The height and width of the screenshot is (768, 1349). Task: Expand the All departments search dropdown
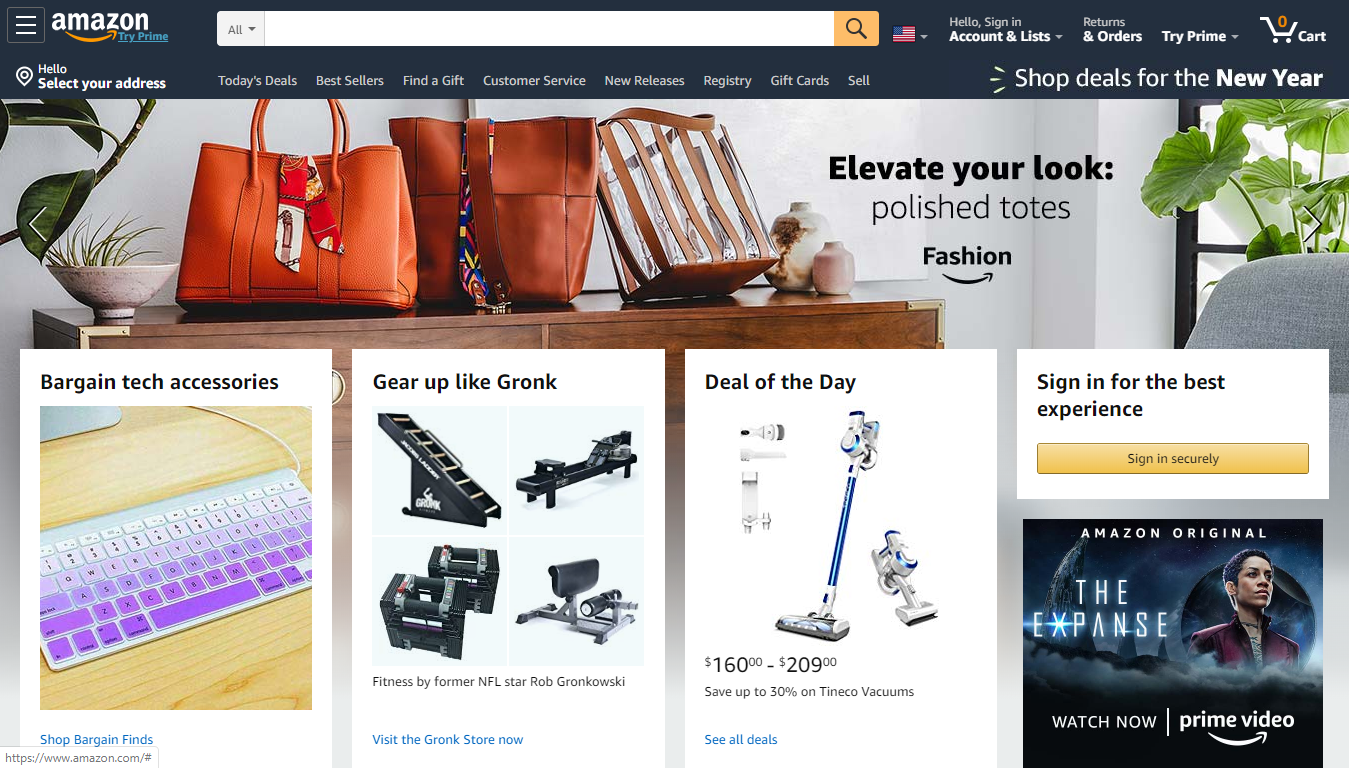241,29
